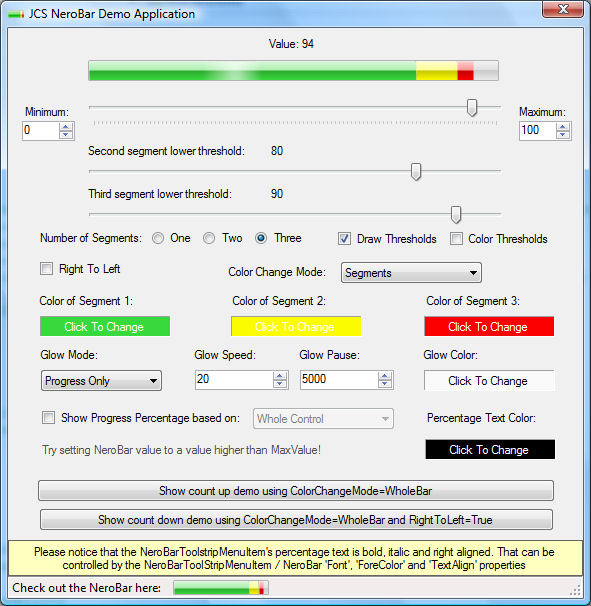Change the green Segment 1 color

point(105,326)
